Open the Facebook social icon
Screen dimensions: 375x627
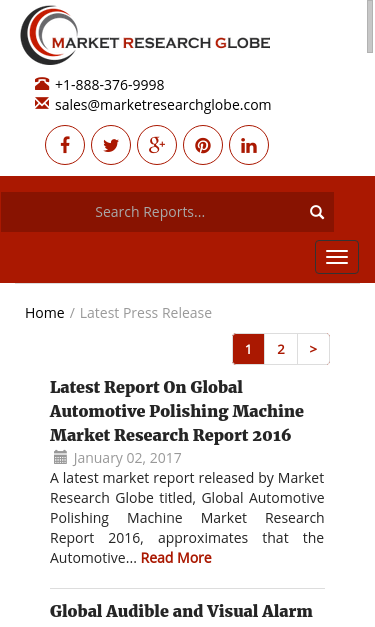[65, 145]
